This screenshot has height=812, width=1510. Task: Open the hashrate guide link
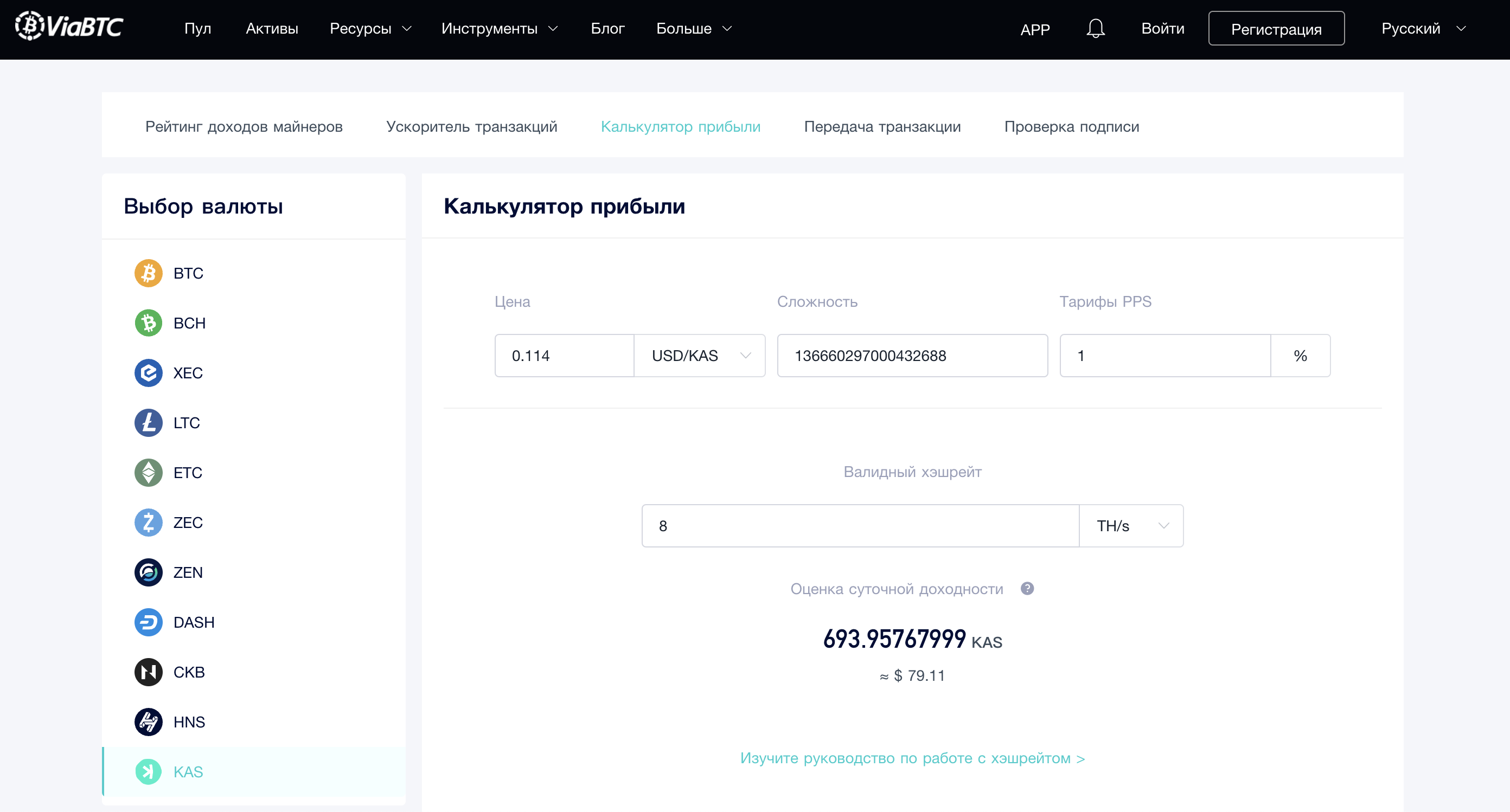click(x=912, y=758)
